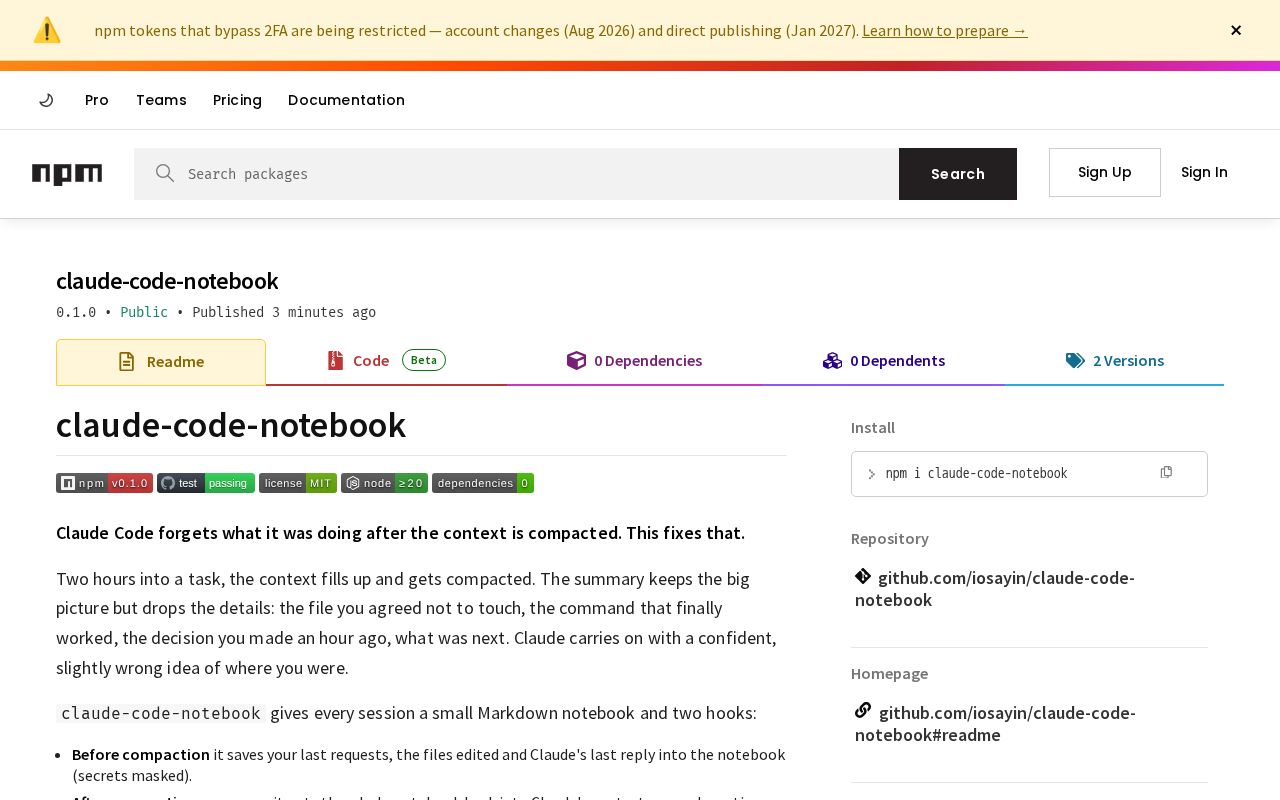Viewport: 1280px width, 800px height.
Task: Dismiss the npm tokens warning banner
Action: [x=1236, y=30]
